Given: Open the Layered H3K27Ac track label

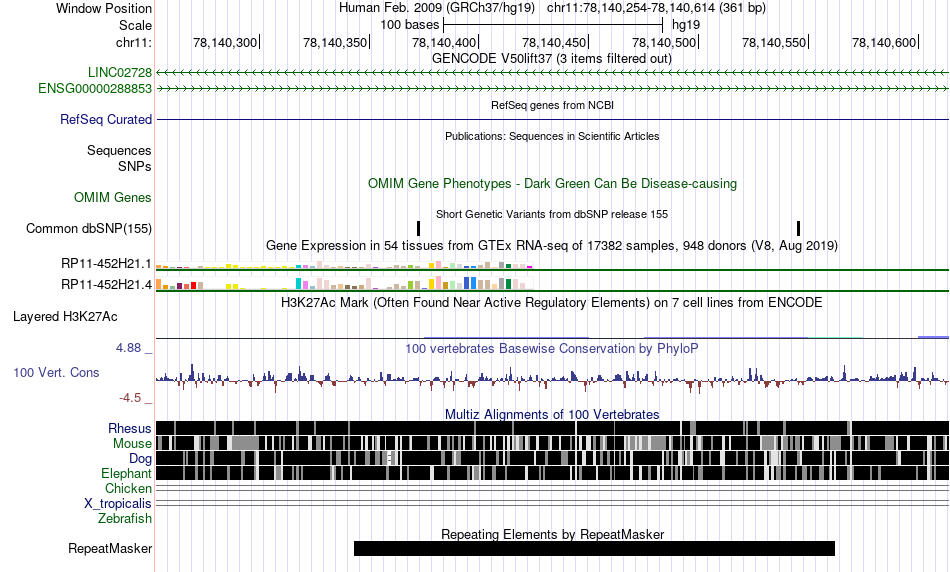Looking at the screenshot, I should coord(65,317).
